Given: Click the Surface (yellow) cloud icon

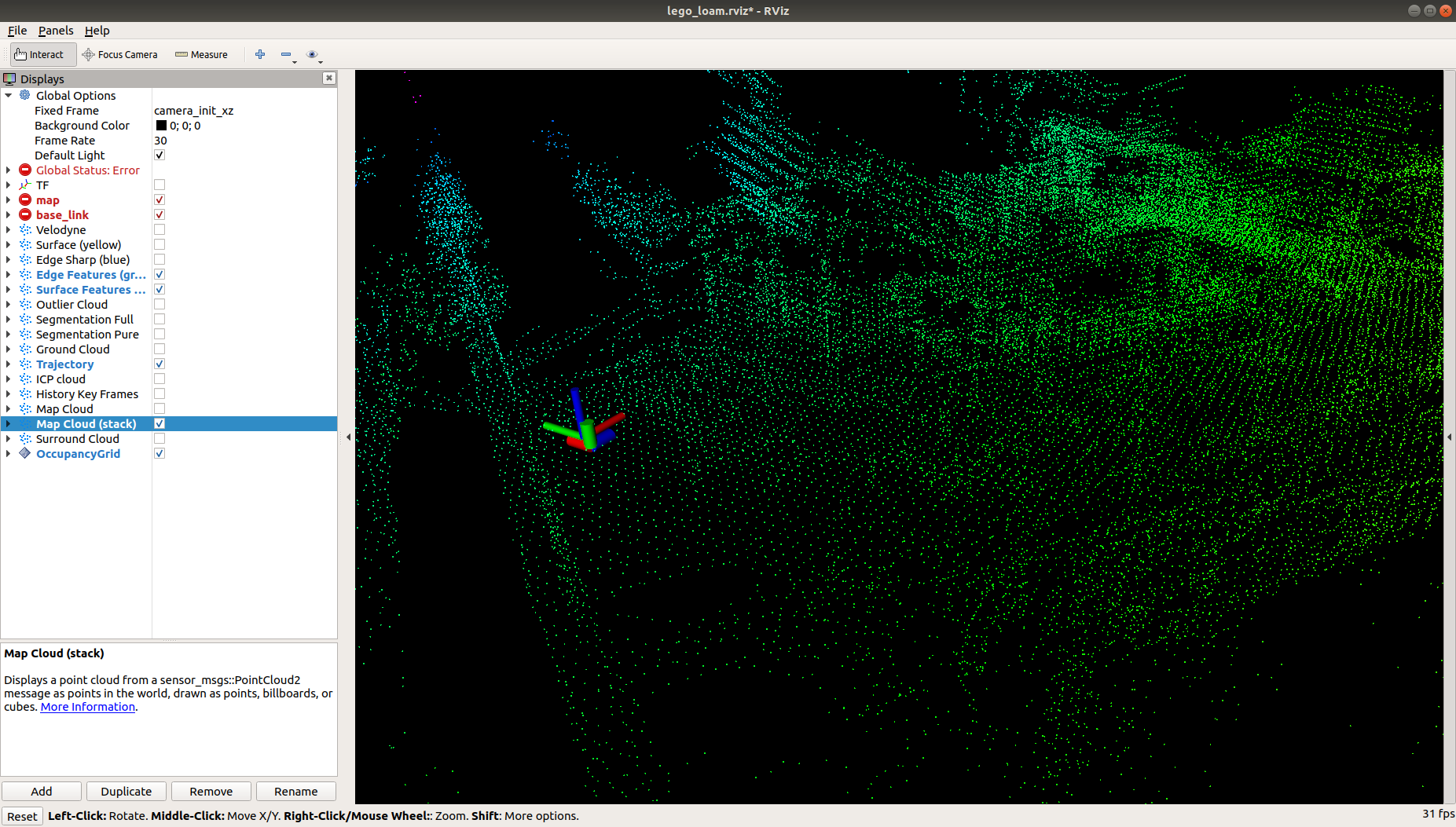Looking at the screenshot, I should [x=25, y=244].
